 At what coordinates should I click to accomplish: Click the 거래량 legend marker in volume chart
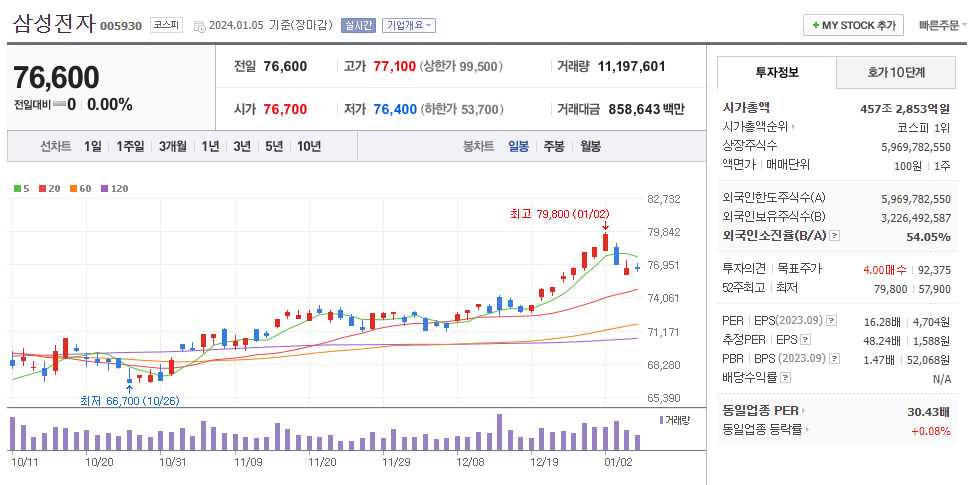pos(662,419)
